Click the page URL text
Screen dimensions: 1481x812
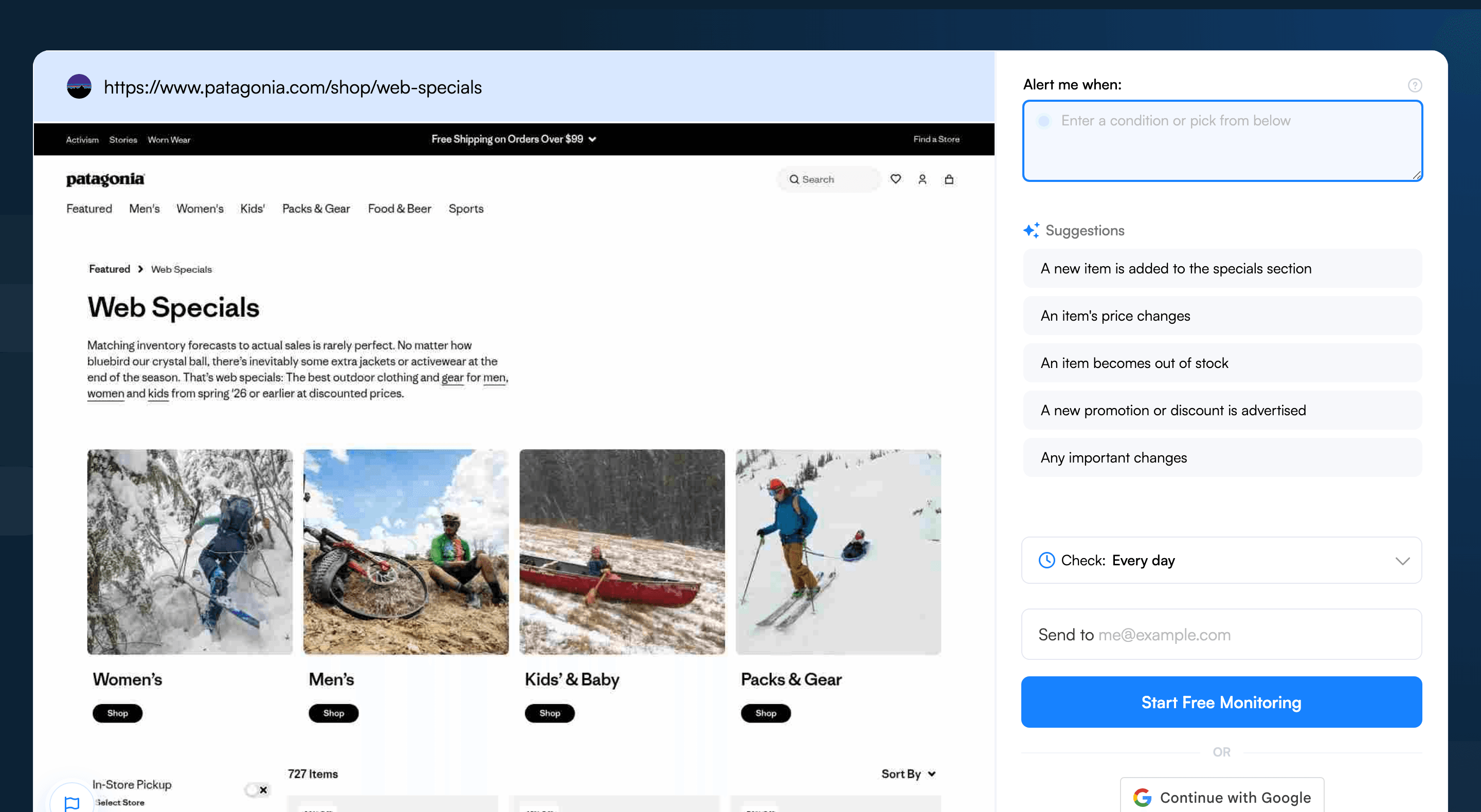click(x=293, y=87)
